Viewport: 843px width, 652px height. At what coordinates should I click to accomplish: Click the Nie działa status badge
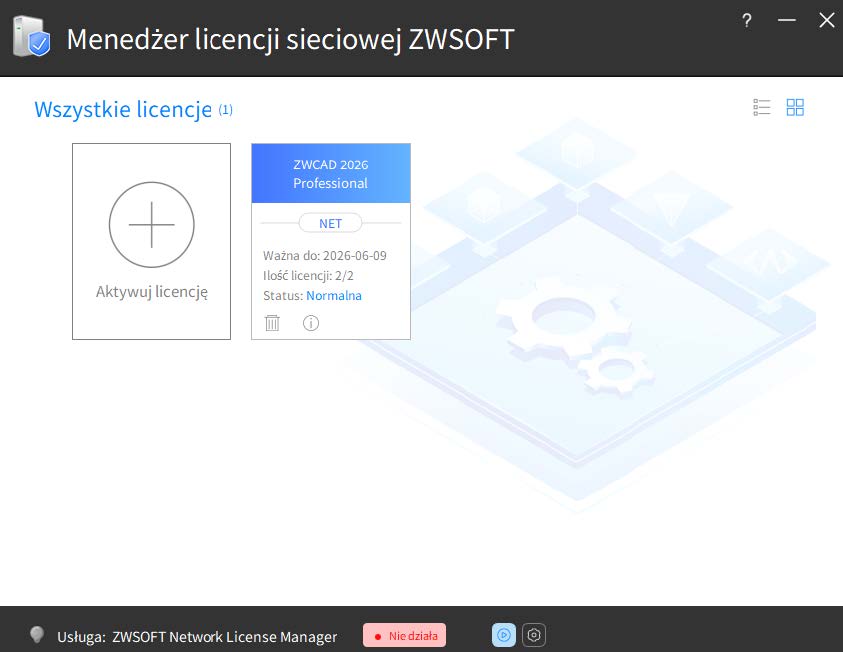coord(404,636)
